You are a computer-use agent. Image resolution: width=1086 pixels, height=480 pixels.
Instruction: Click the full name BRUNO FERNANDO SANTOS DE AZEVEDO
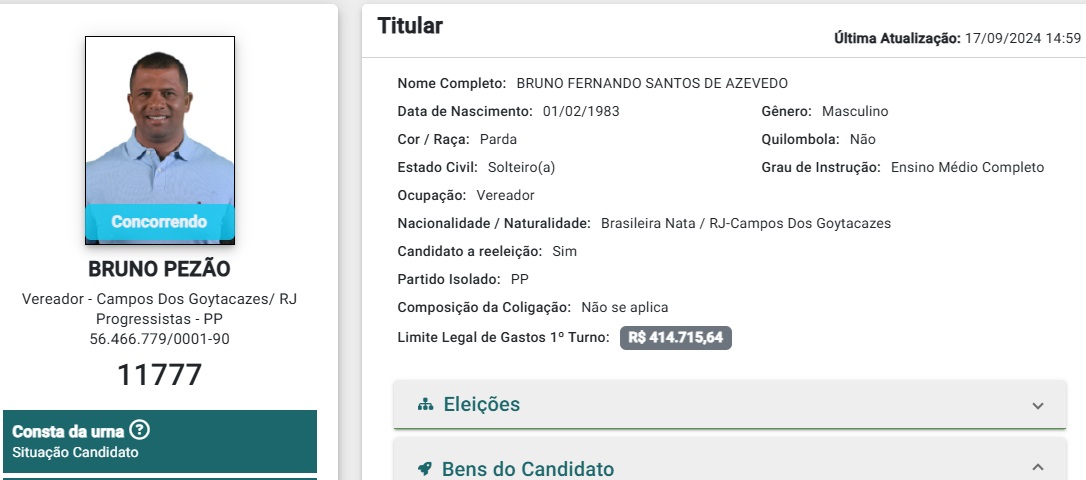[652, 83]
